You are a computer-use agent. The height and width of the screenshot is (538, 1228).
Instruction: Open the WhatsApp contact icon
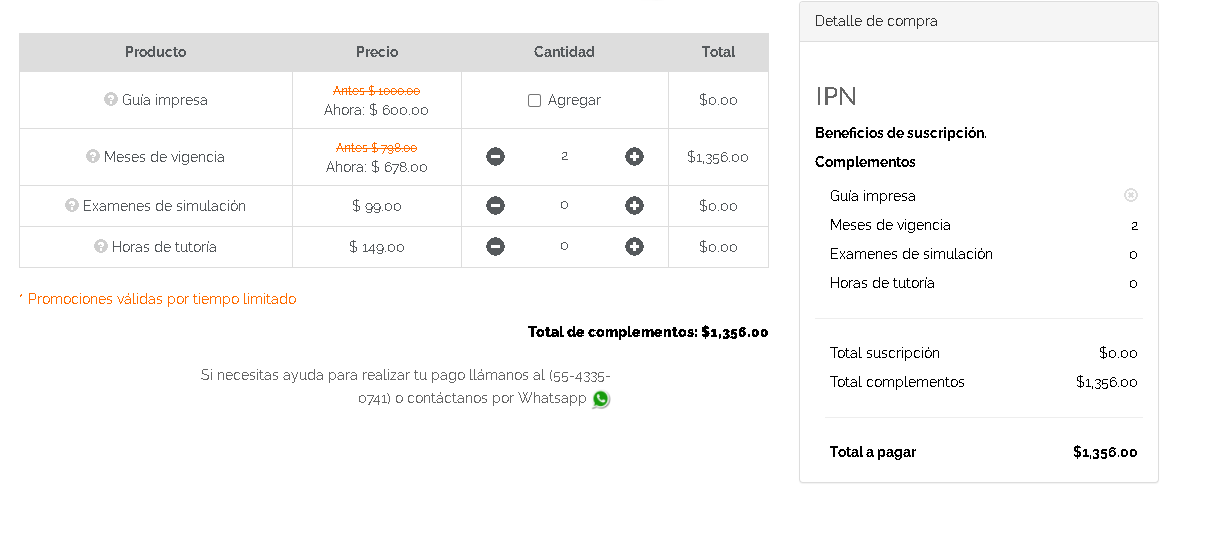pyautogui.click(x=600, y=399)
